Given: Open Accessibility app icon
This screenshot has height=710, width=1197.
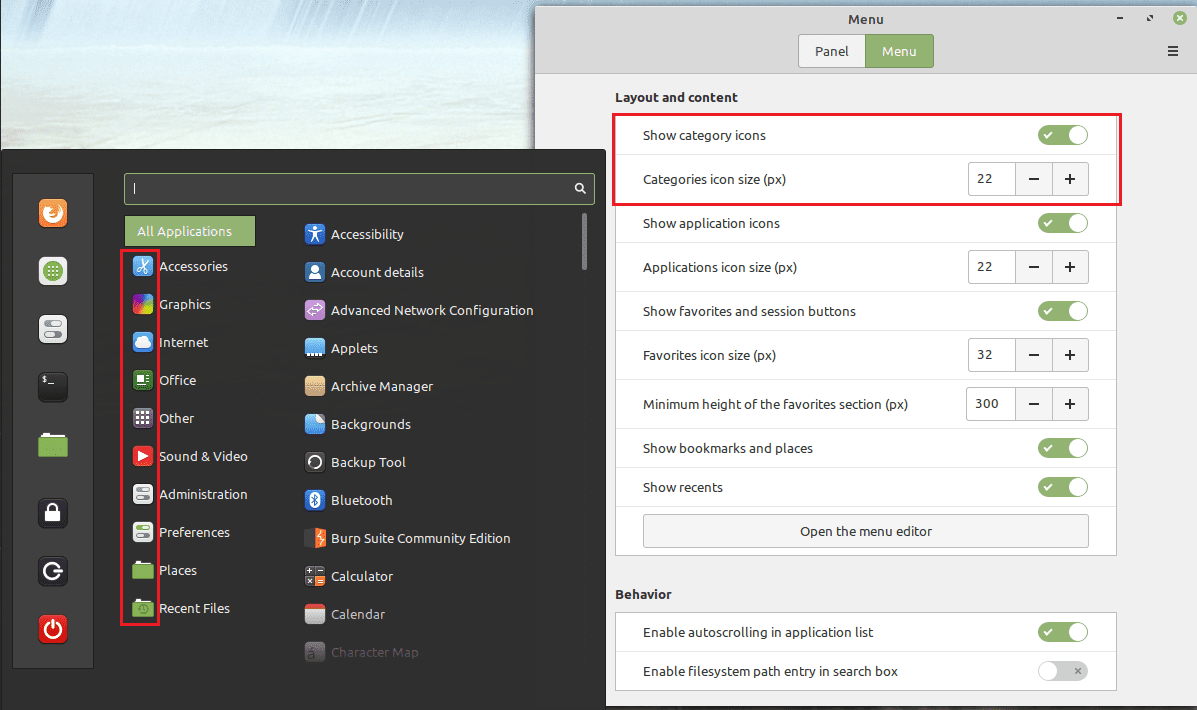Looking at the screenshot, I should pos(315,234).
